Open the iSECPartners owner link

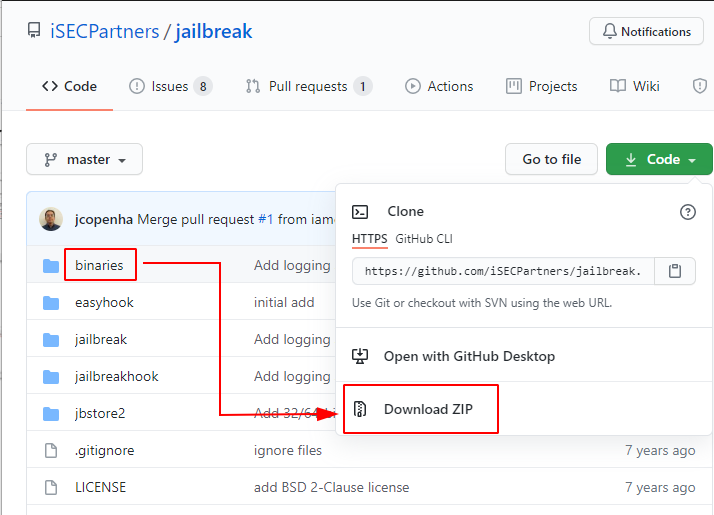pos(105,31)
